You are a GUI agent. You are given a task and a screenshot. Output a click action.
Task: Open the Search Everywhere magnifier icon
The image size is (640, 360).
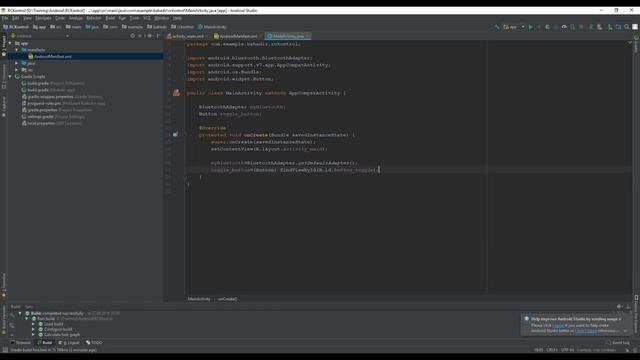[x=627, y=27]
